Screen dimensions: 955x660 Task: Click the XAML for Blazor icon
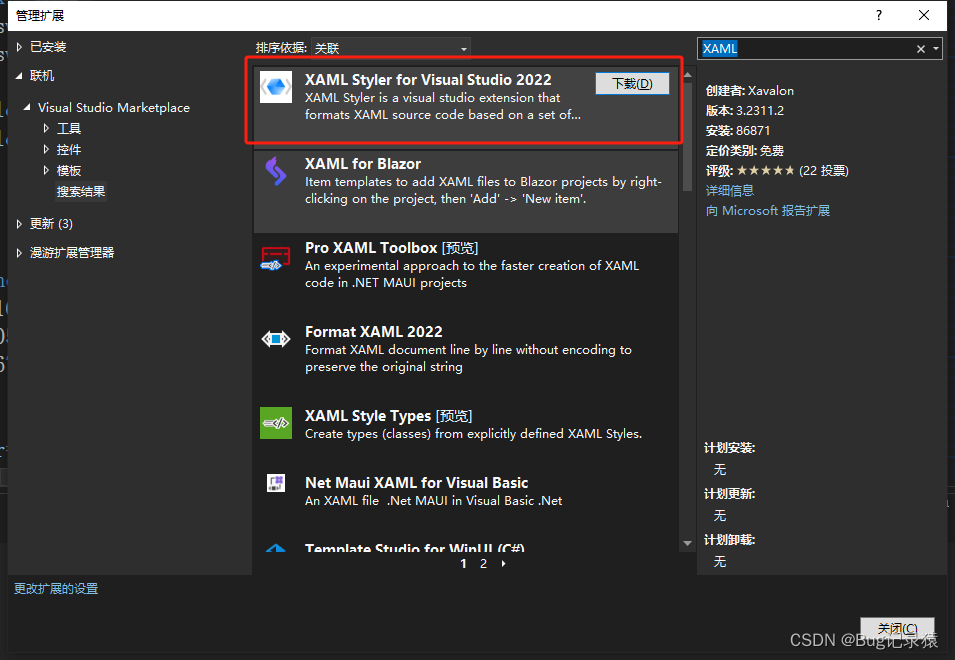tap(276, 171)
